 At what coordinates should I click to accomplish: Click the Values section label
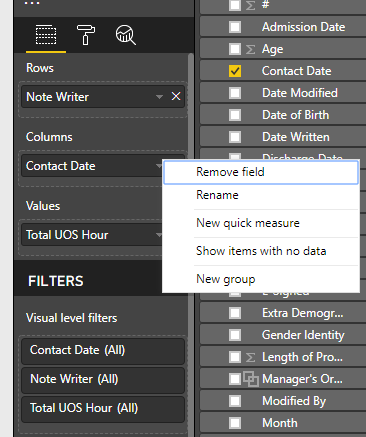coord(43,206)
